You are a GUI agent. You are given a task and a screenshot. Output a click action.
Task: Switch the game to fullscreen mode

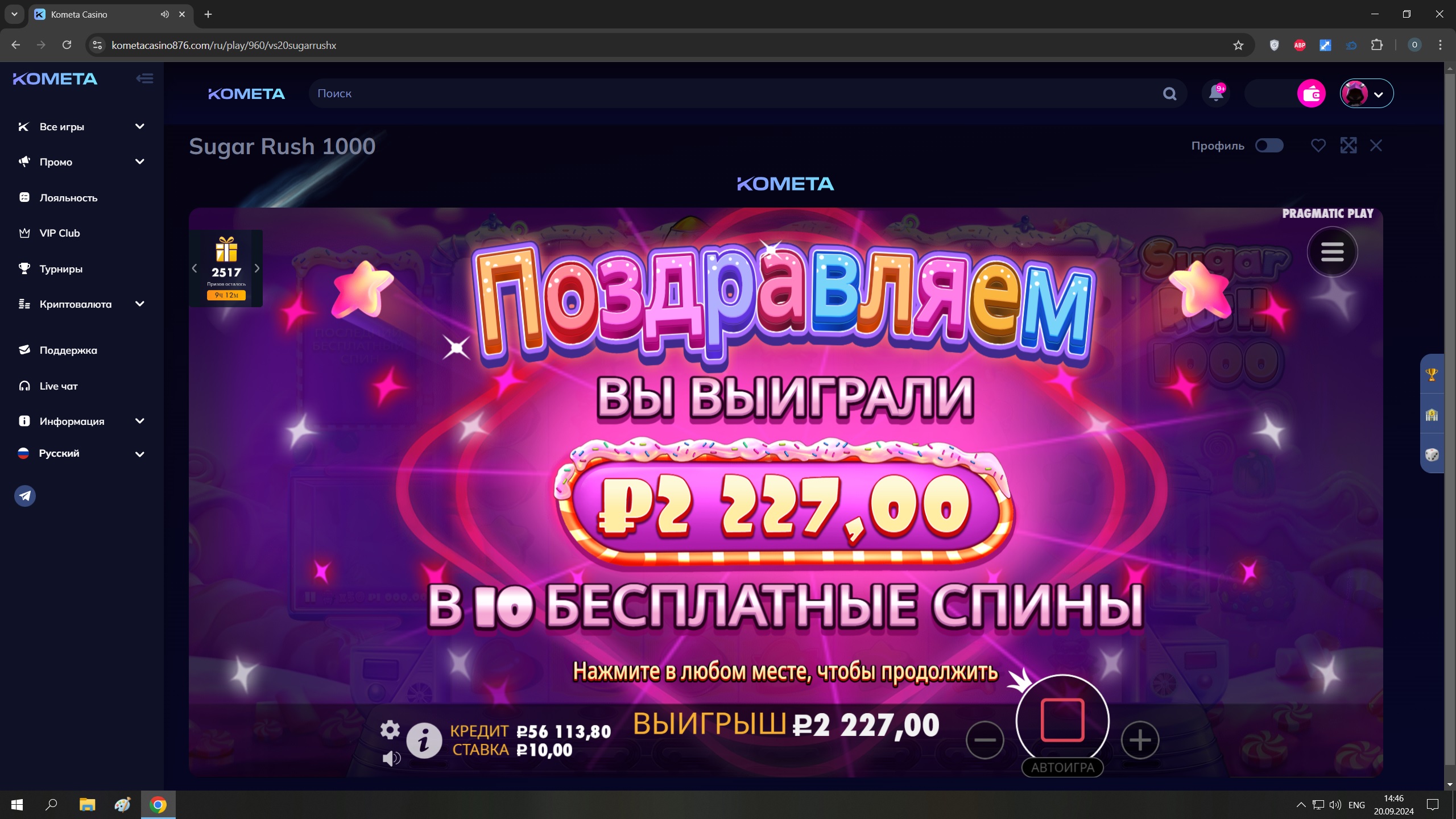click(x=1349, y=146)
